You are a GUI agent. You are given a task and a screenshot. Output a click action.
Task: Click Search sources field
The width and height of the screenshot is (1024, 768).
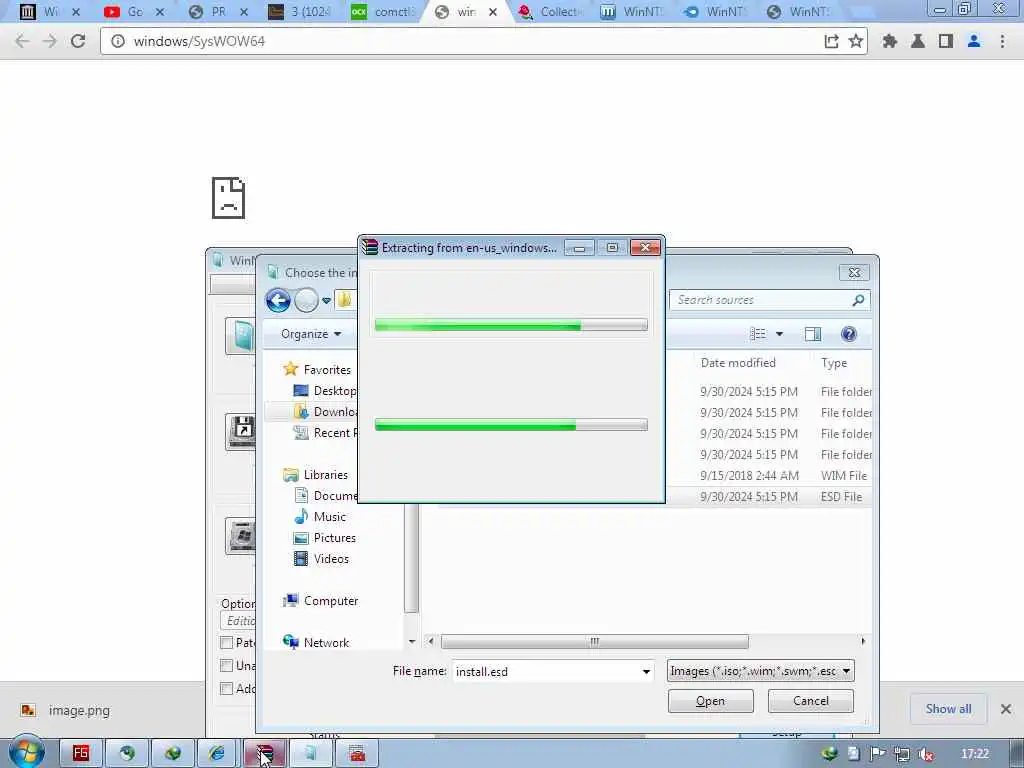[x=761, y=300]
